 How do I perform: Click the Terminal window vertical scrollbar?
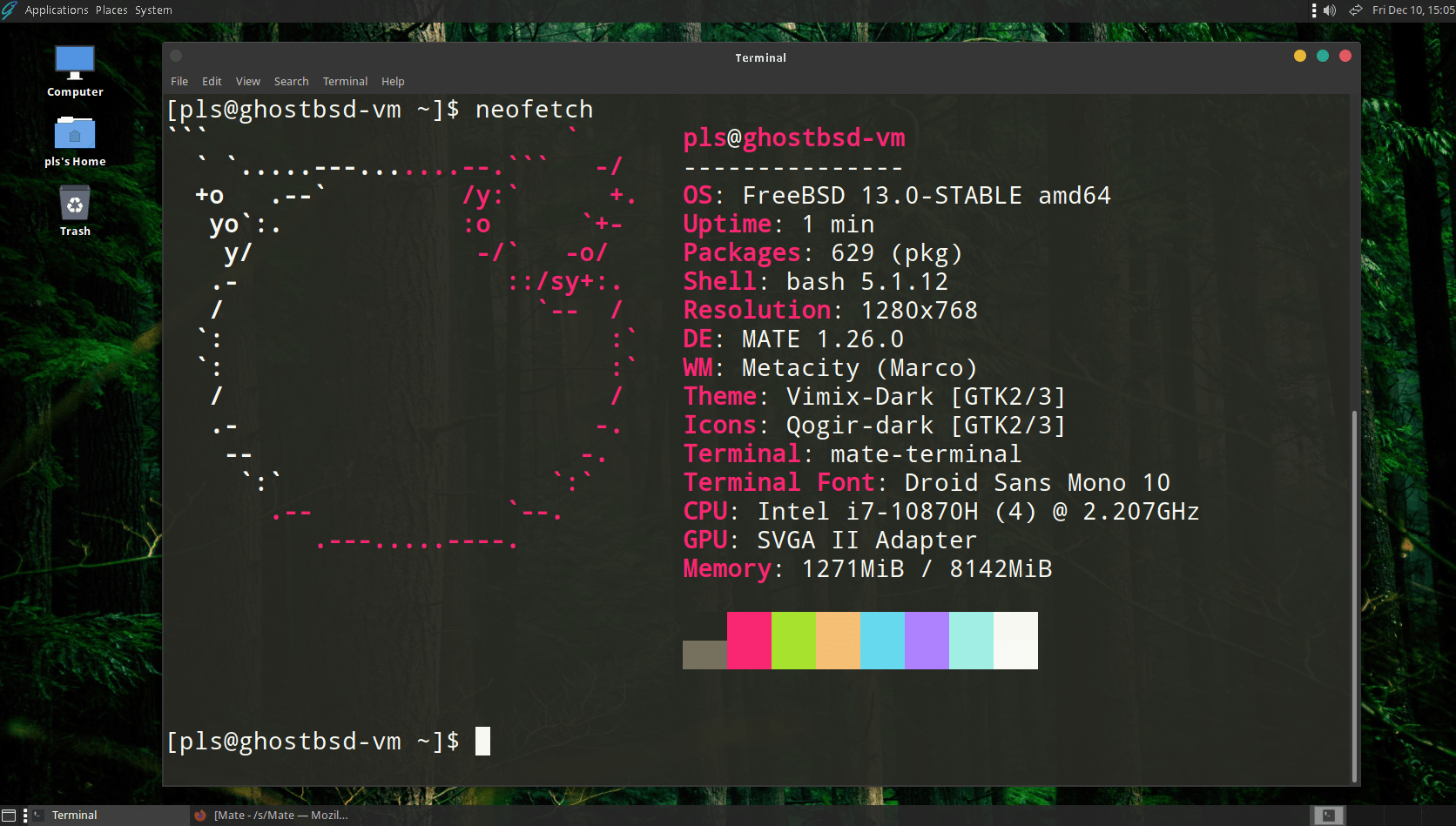tap(1354, 596)
